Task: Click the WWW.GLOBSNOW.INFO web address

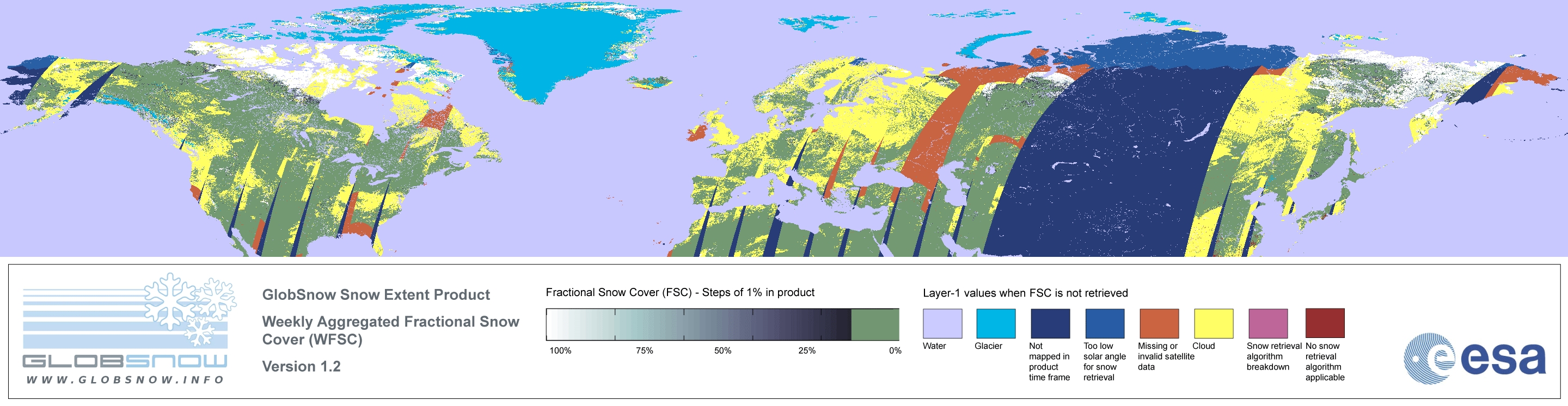Action: (x=125, y=379)
